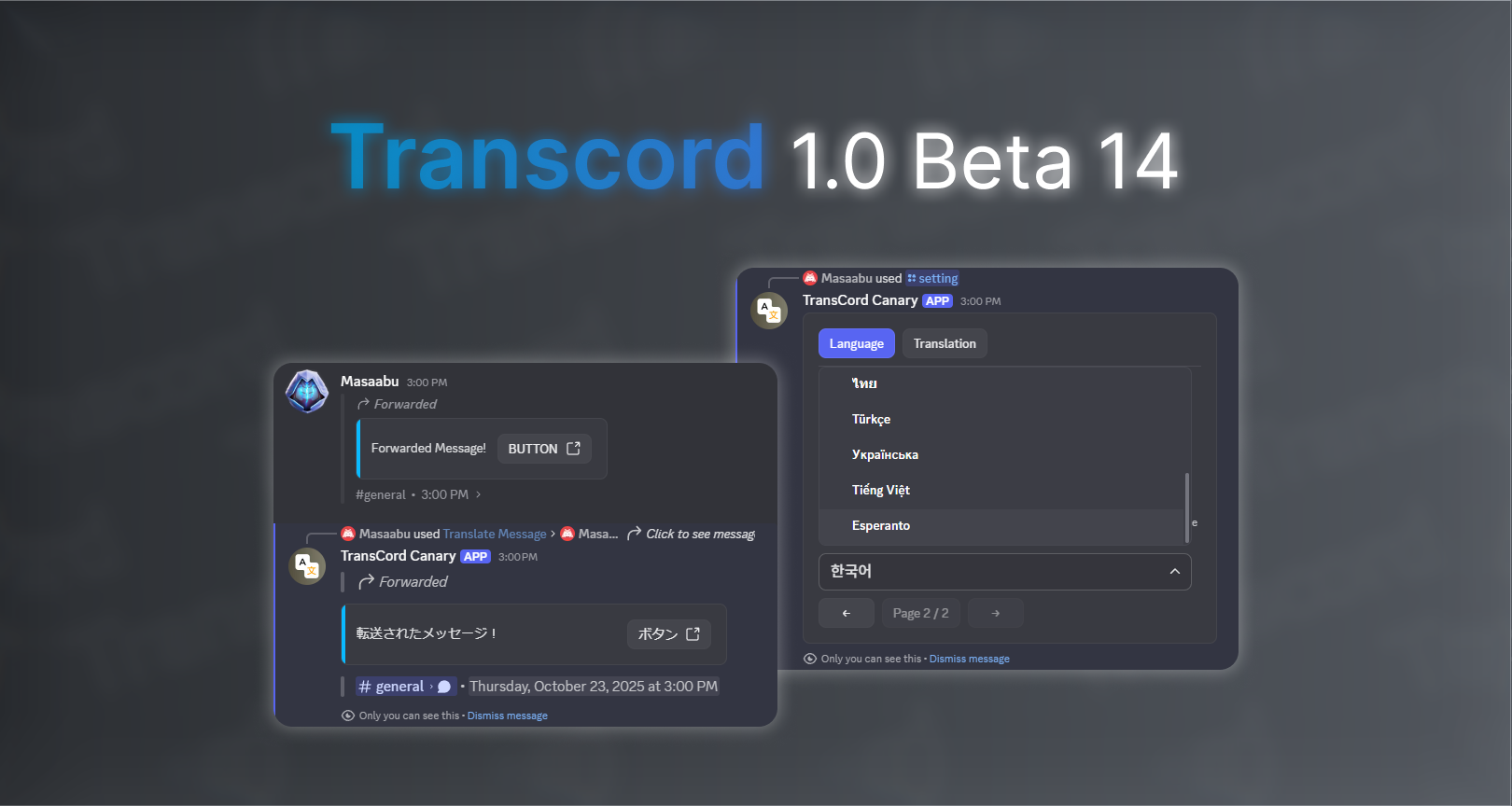This screenshot has width=1512, height=806.
Task: Click the Page 2 / 2 indicator
Action: 920,613
